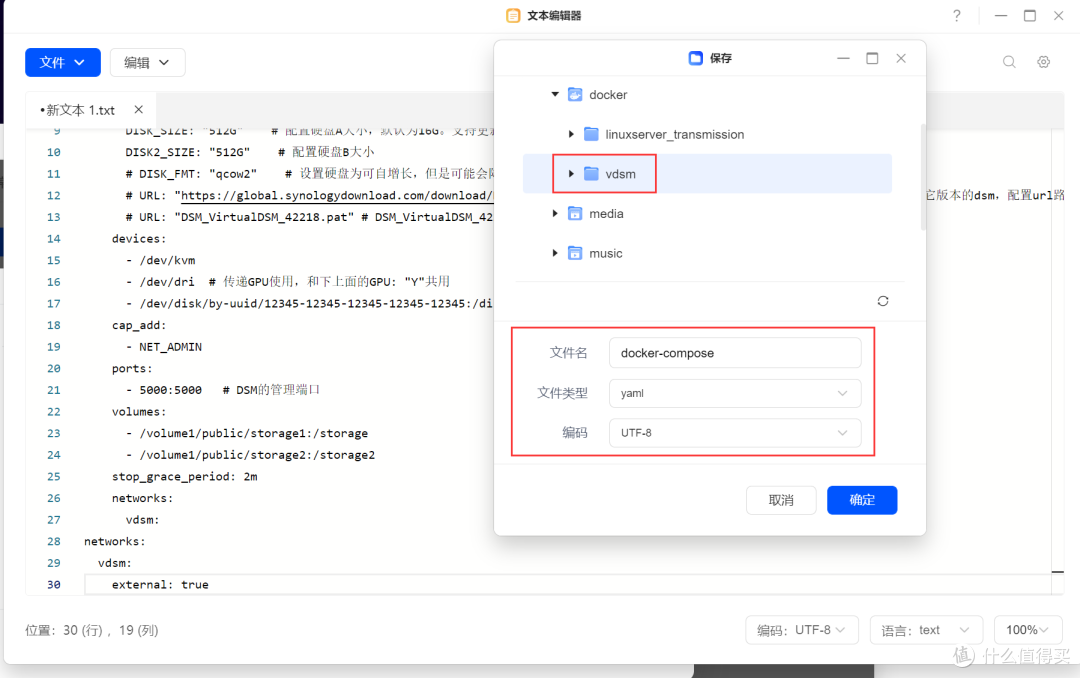Click '/volume1/public/storage2:/storage2' text

coord(257,455)
